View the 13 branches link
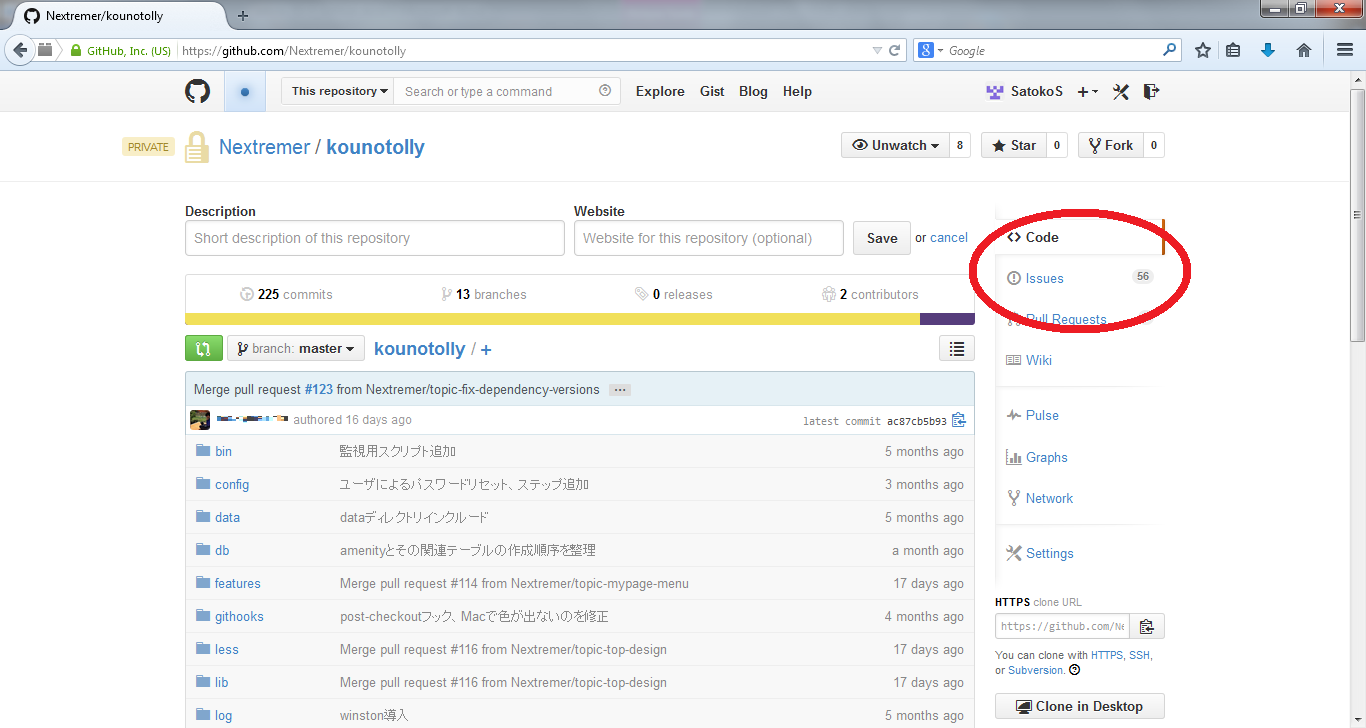The height and width of the screenshot is (728, 1366). coord(483,295)
